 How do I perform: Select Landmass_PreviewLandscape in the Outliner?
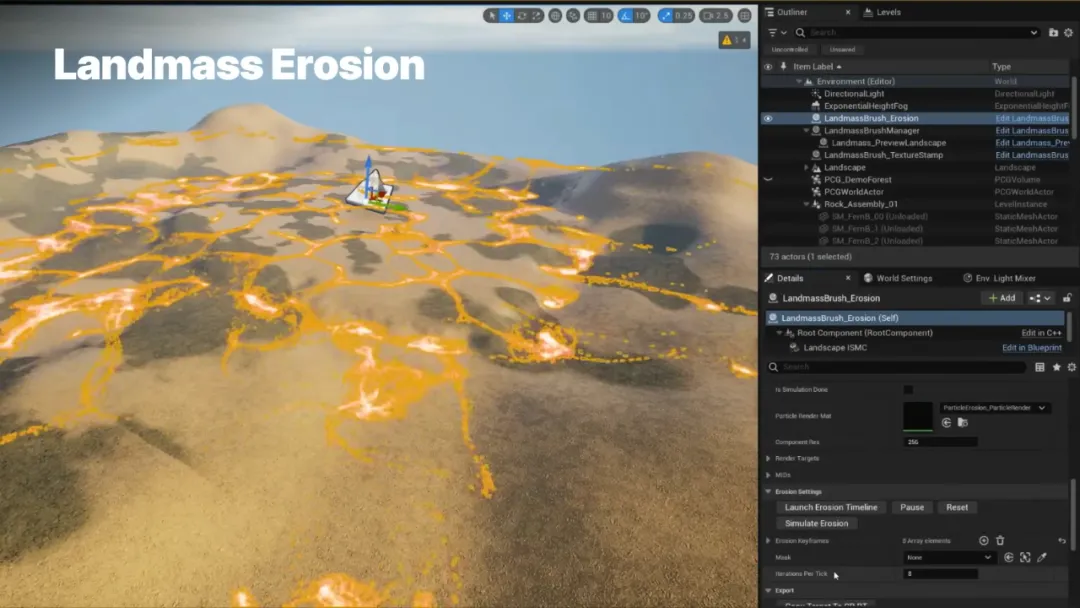889,143
